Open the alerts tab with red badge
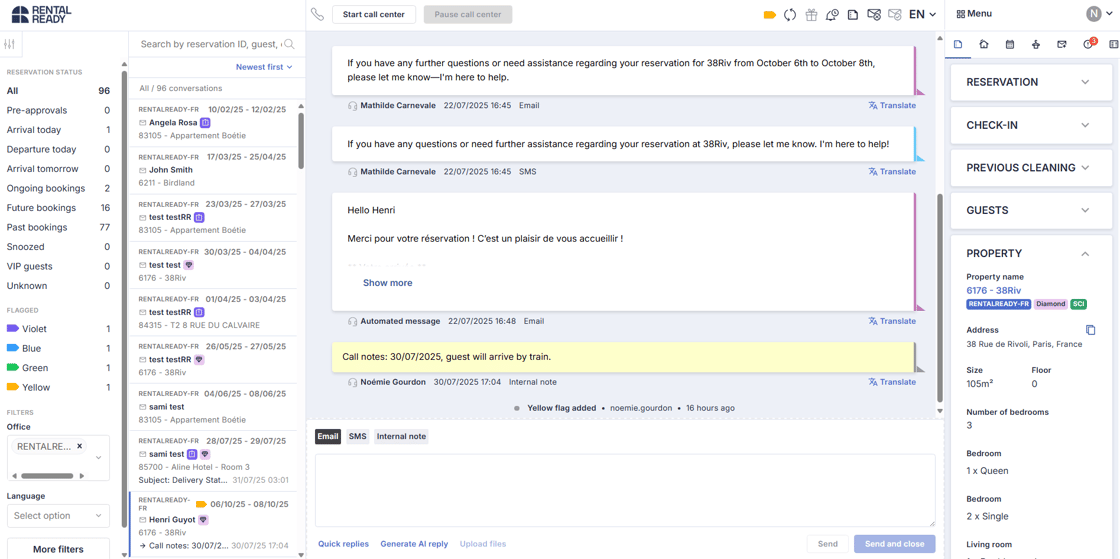The height and width of the screenshot is (559, 1120). (1089, 44)
